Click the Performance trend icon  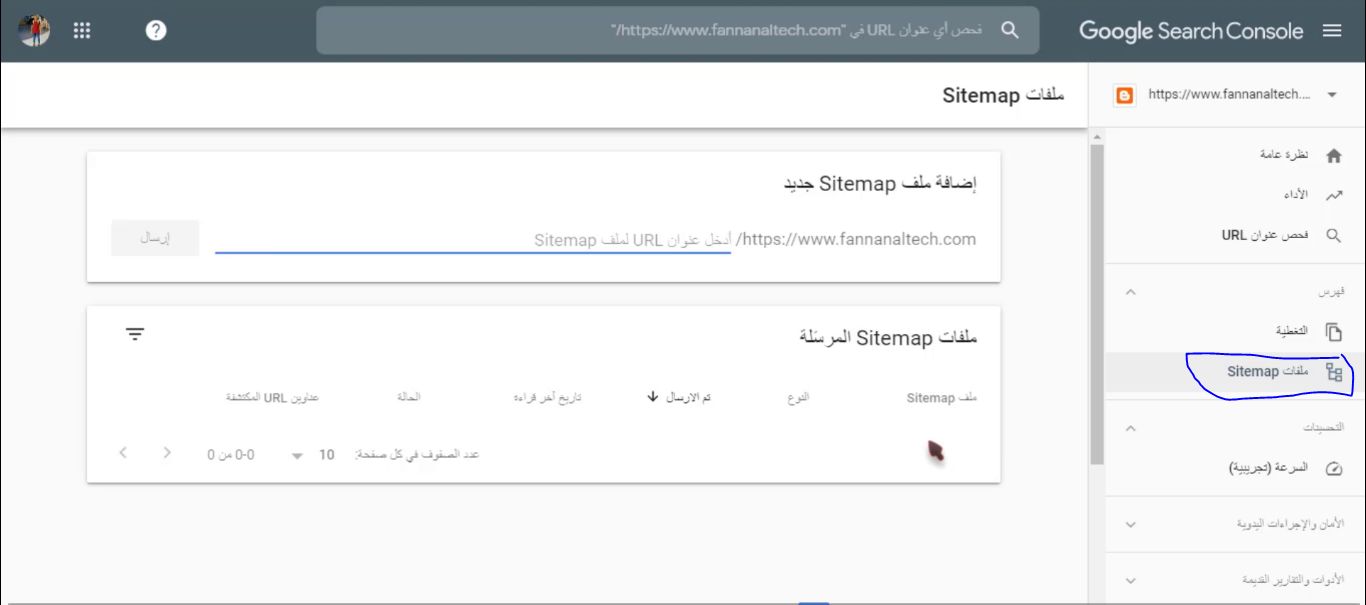pos(1333,195)
